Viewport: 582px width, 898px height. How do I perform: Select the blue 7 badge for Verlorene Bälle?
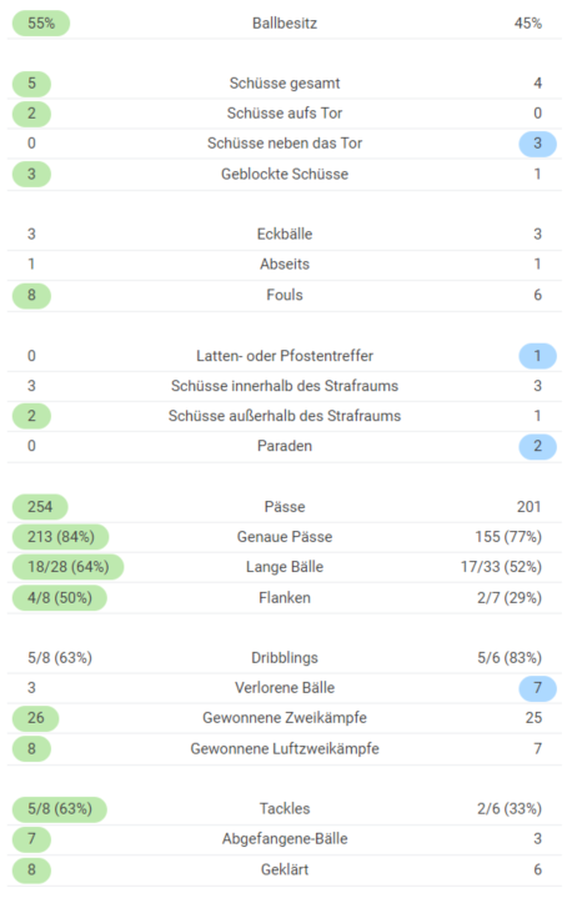click(x=537, y=688)
